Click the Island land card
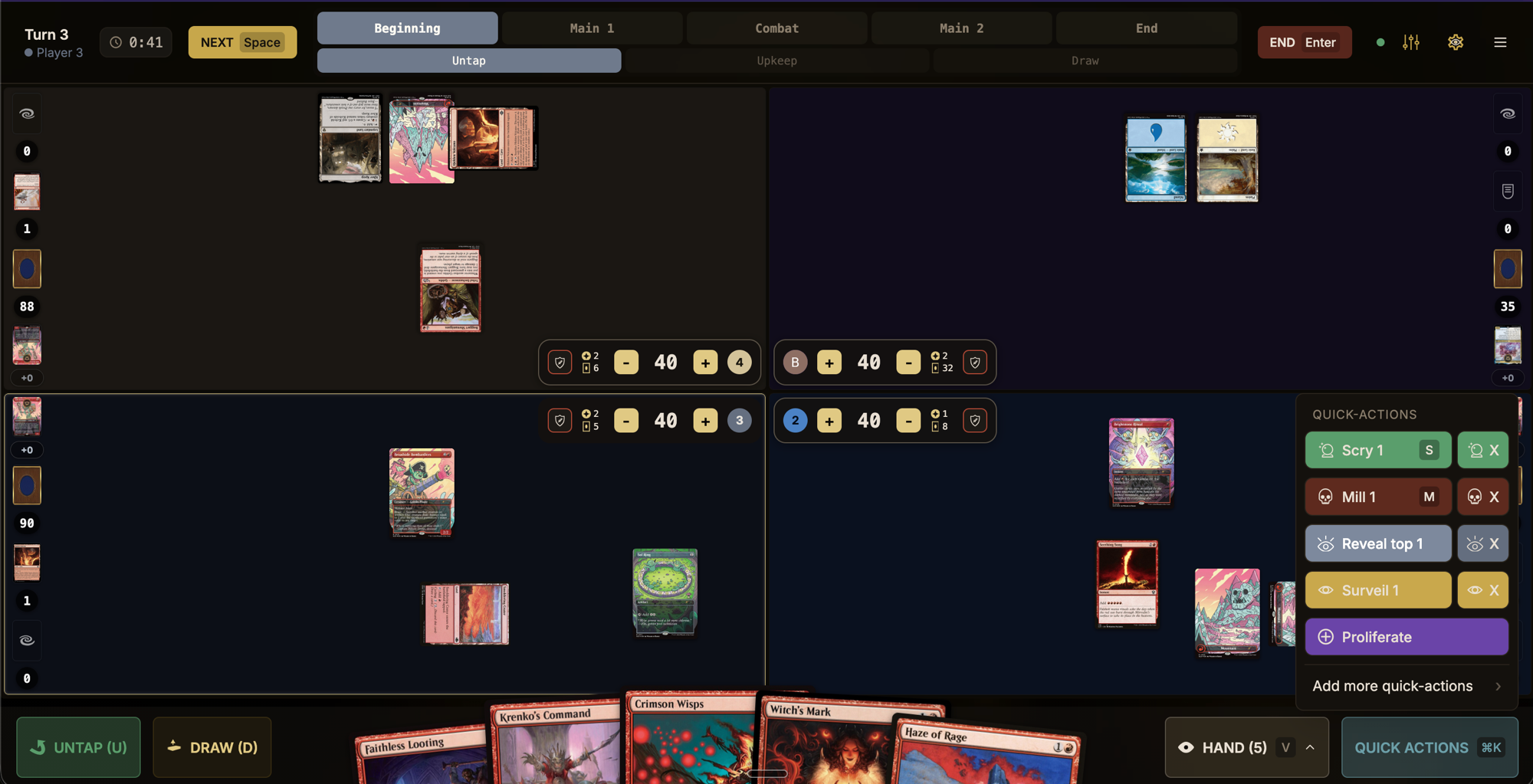 [1155, 159]
